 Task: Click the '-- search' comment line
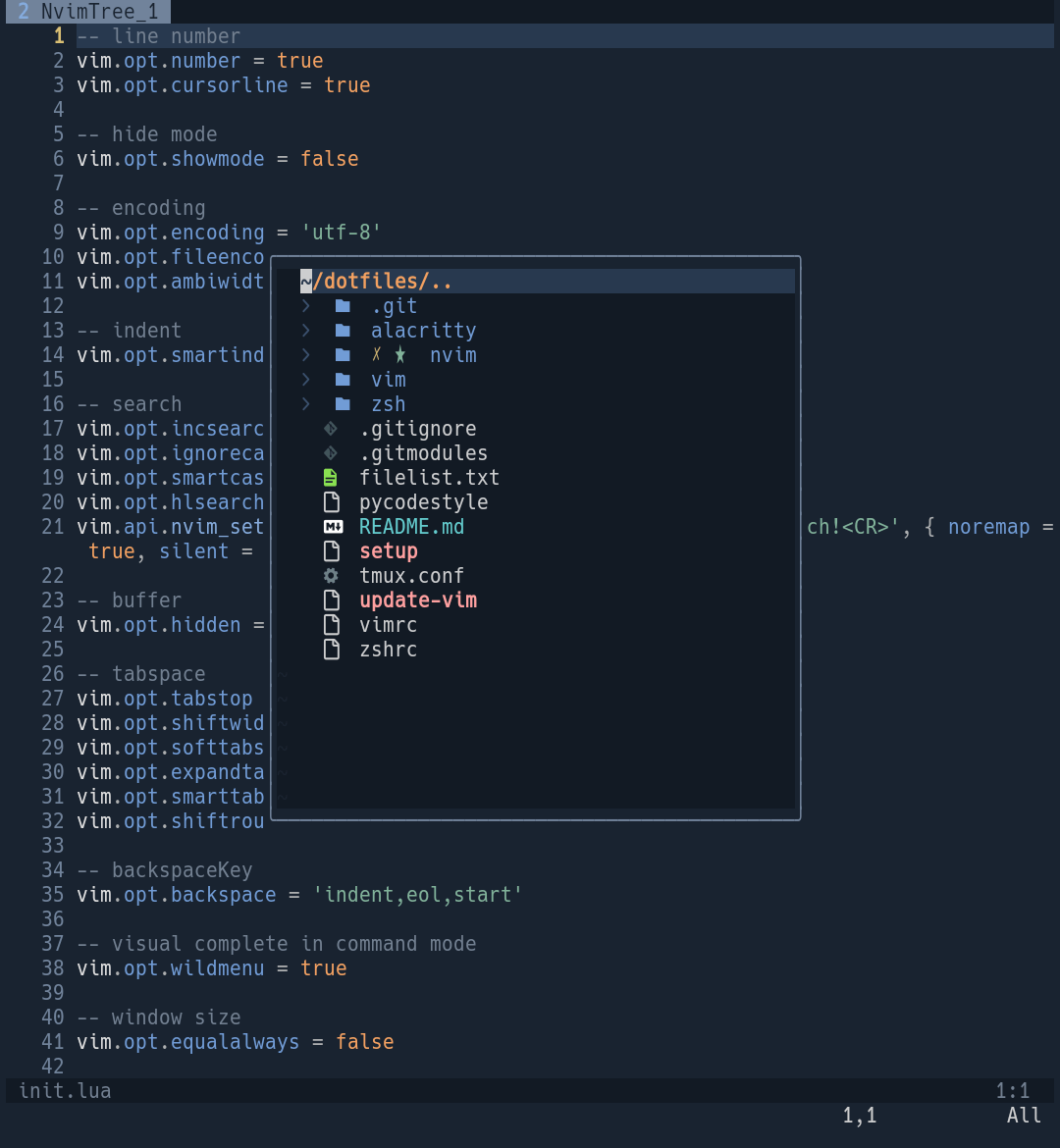[130, 404]
